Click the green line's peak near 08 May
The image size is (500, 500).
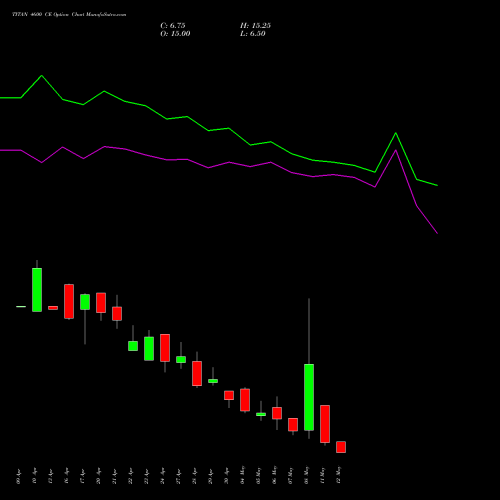(396, 133)
